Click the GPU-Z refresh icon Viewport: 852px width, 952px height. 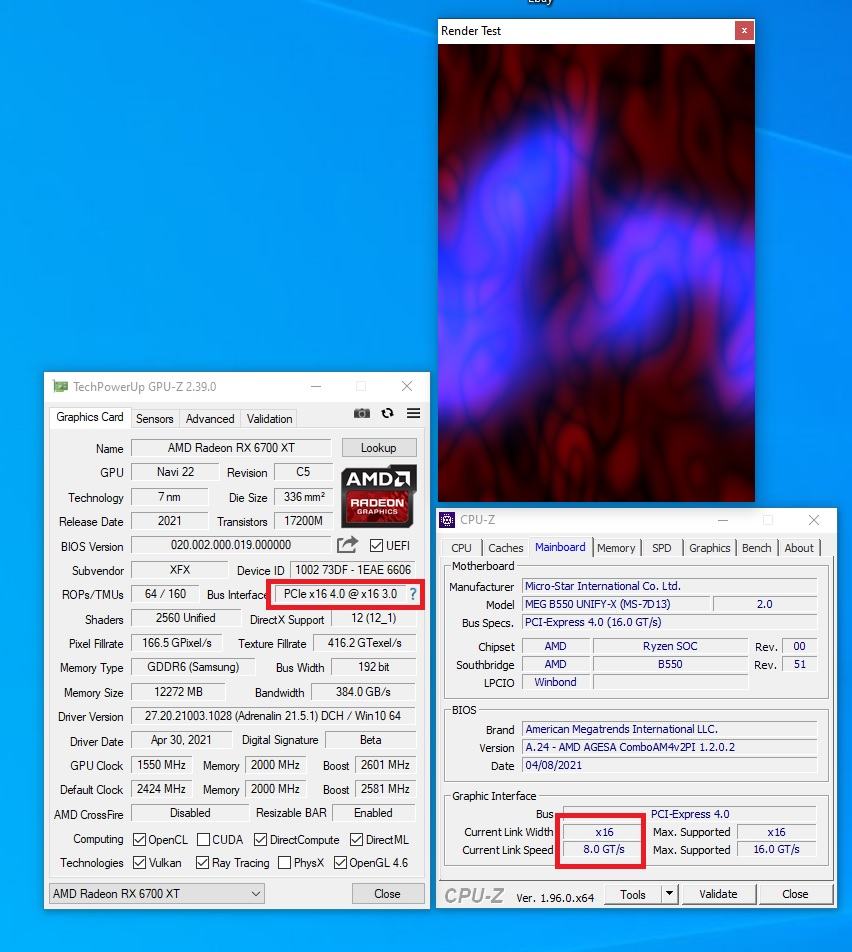(387, 413)
